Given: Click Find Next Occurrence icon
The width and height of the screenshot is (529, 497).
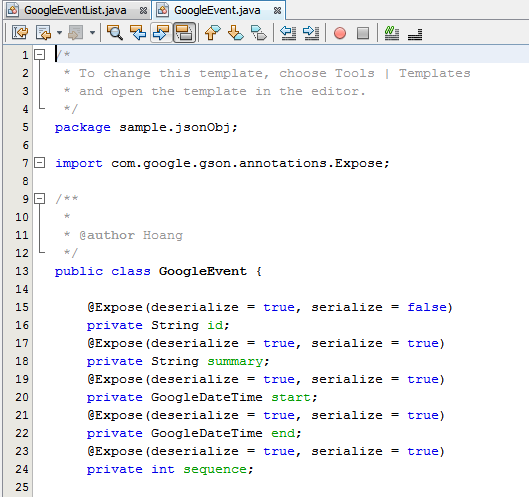Looking at the screenshot, I should point(161,33).
